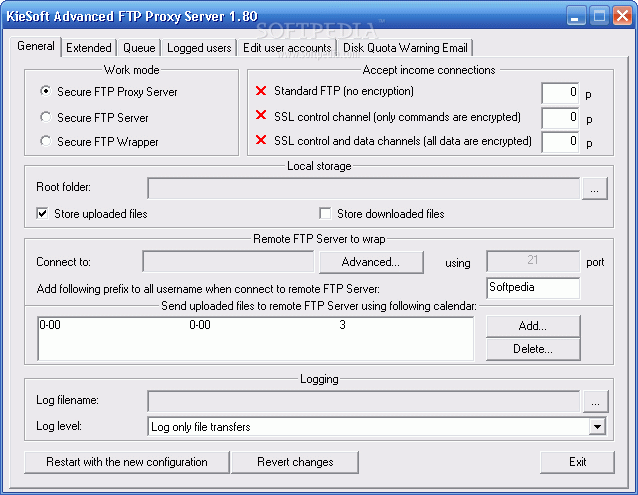Image resolution: width=638 pixels, height=495 pixels.
Task: Open Advanced connection settings
Action: [371, 262]
